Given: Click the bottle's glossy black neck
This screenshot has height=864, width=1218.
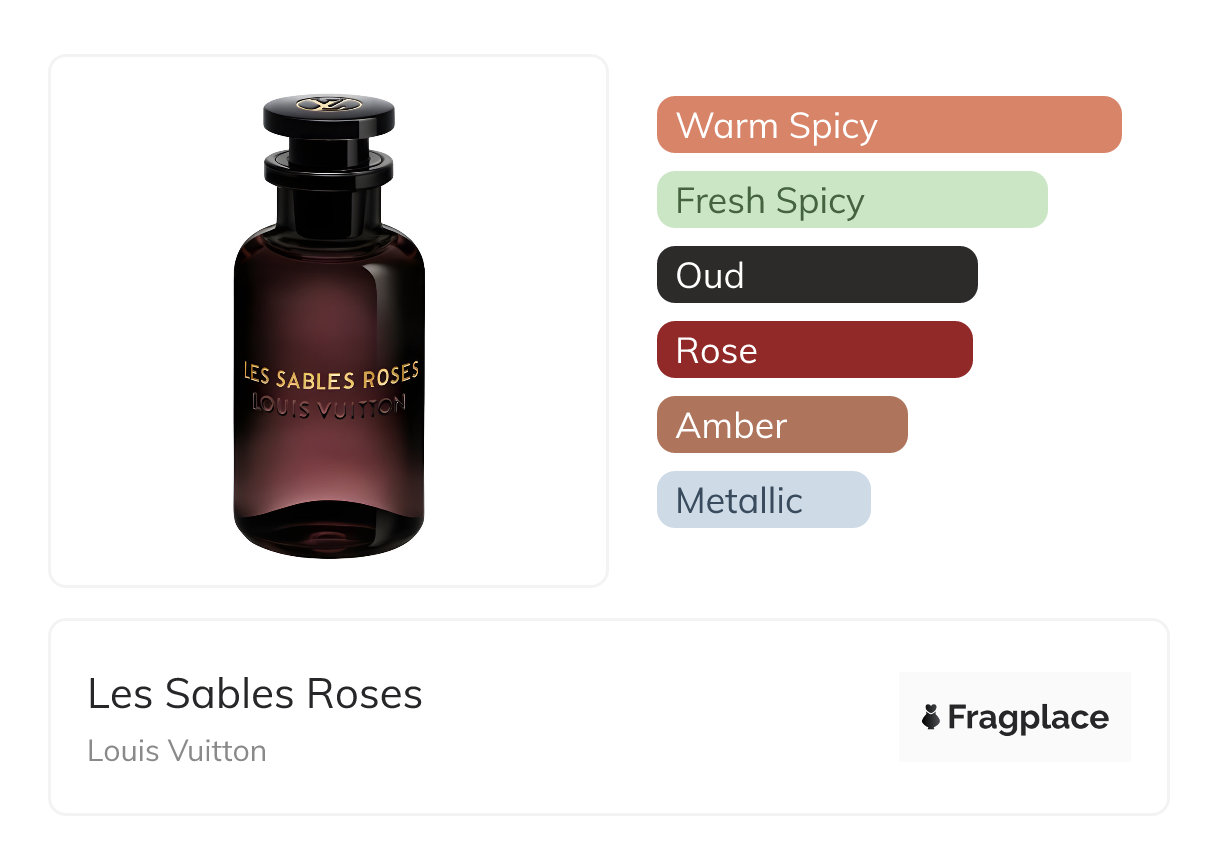Looking at the screenshot, I should pyautogui.click(x=329, y=205).
